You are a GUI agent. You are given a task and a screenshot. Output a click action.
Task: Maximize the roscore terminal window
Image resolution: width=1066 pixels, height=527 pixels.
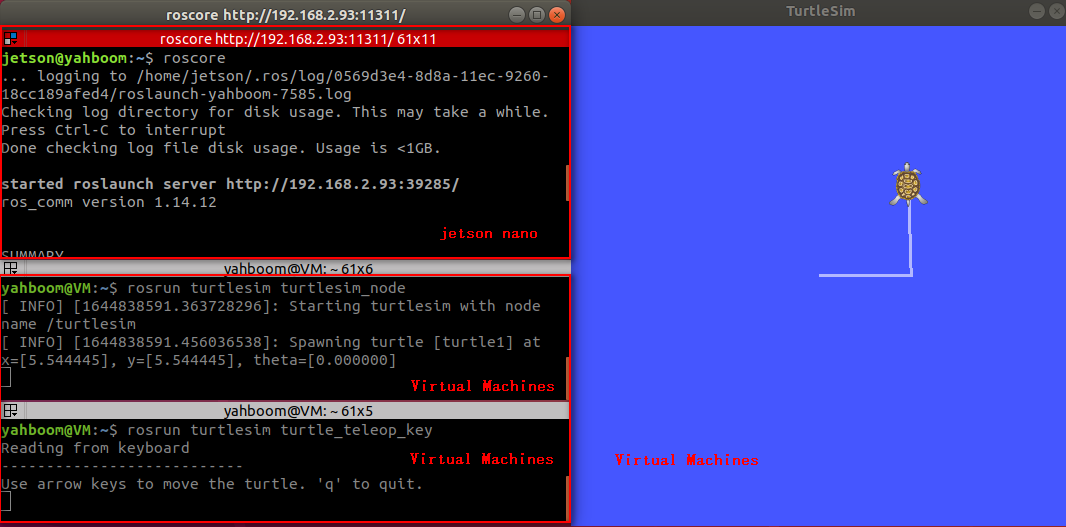point(536,14)
